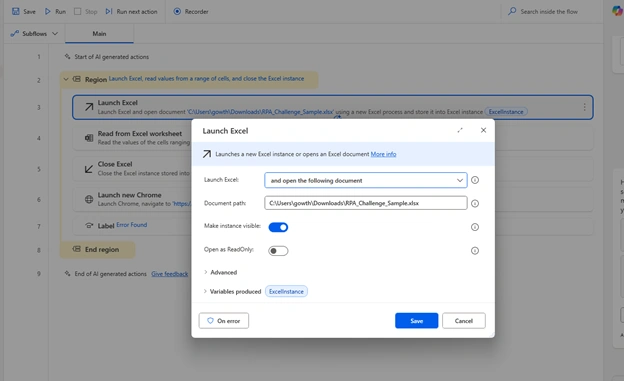Close the Launch Excel dialog

point(483,130)
